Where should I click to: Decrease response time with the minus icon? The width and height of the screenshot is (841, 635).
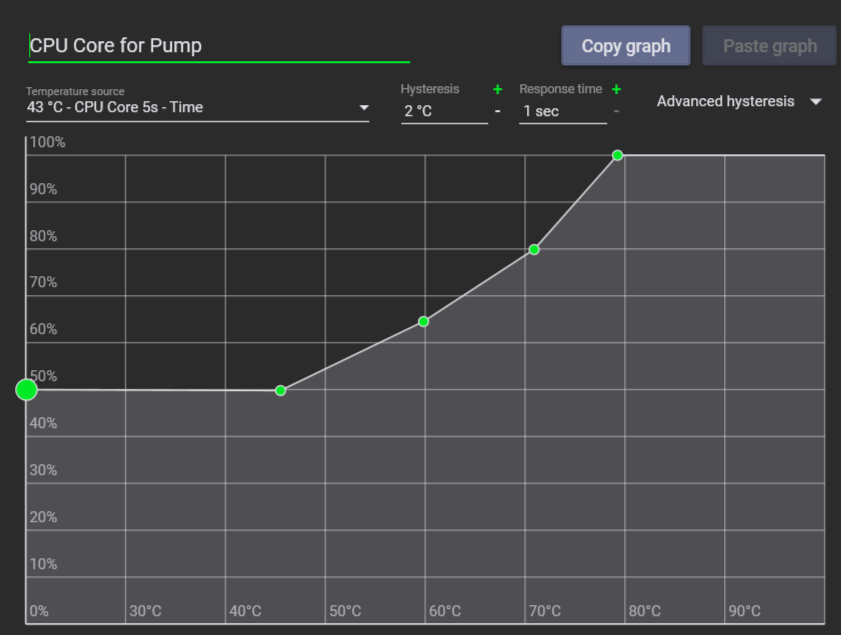(616, 112)
